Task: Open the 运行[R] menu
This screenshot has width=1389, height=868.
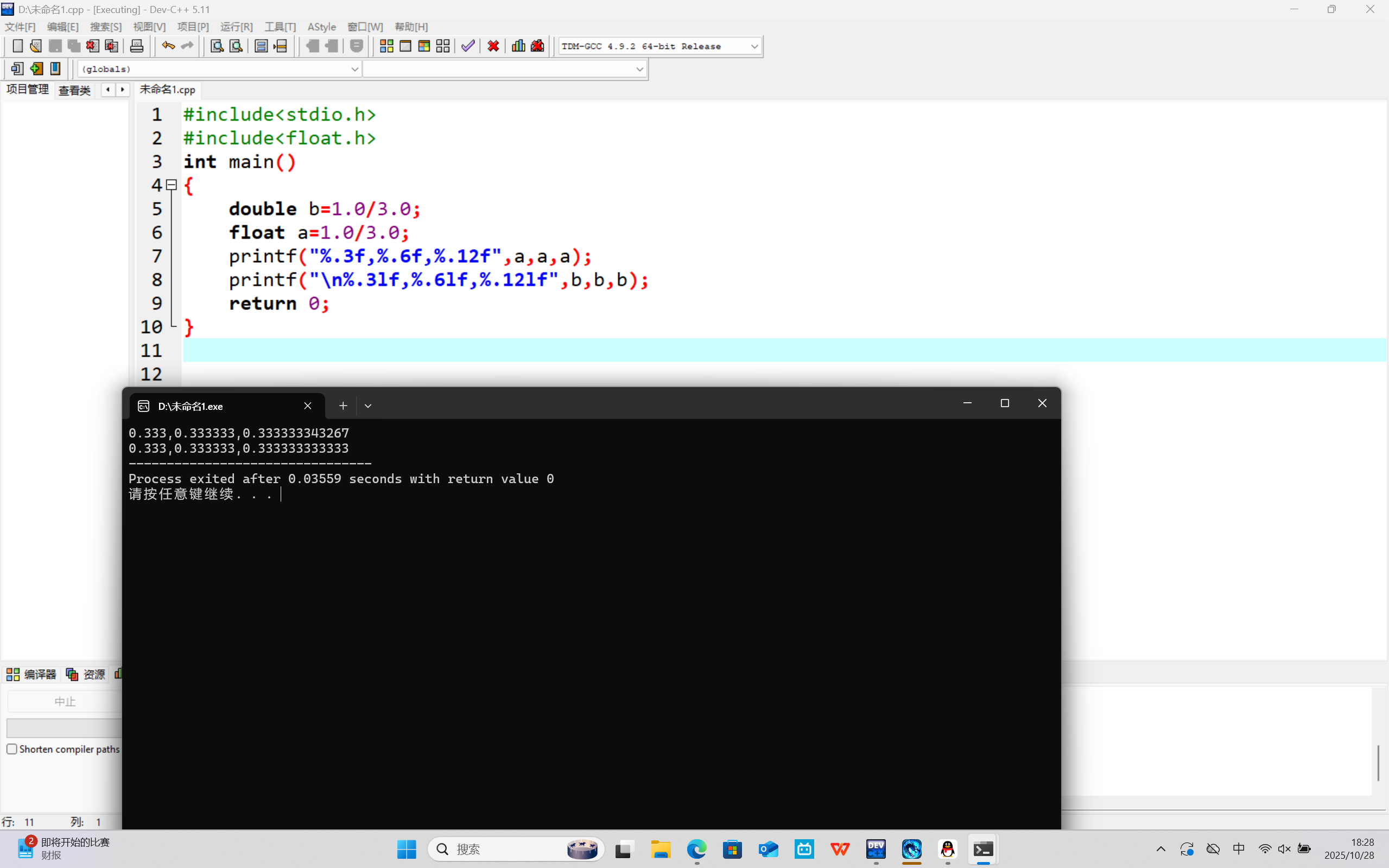Action: pos(236,27)
